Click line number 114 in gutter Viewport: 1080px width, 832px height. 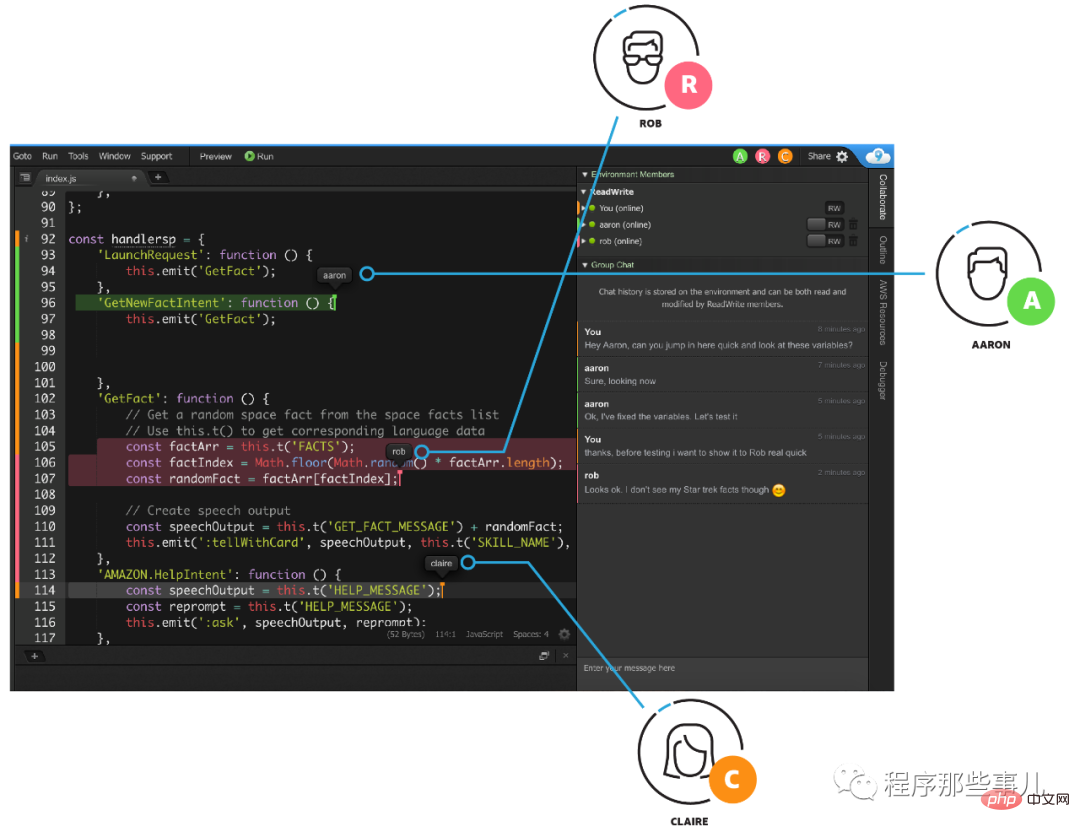[45, 590]
